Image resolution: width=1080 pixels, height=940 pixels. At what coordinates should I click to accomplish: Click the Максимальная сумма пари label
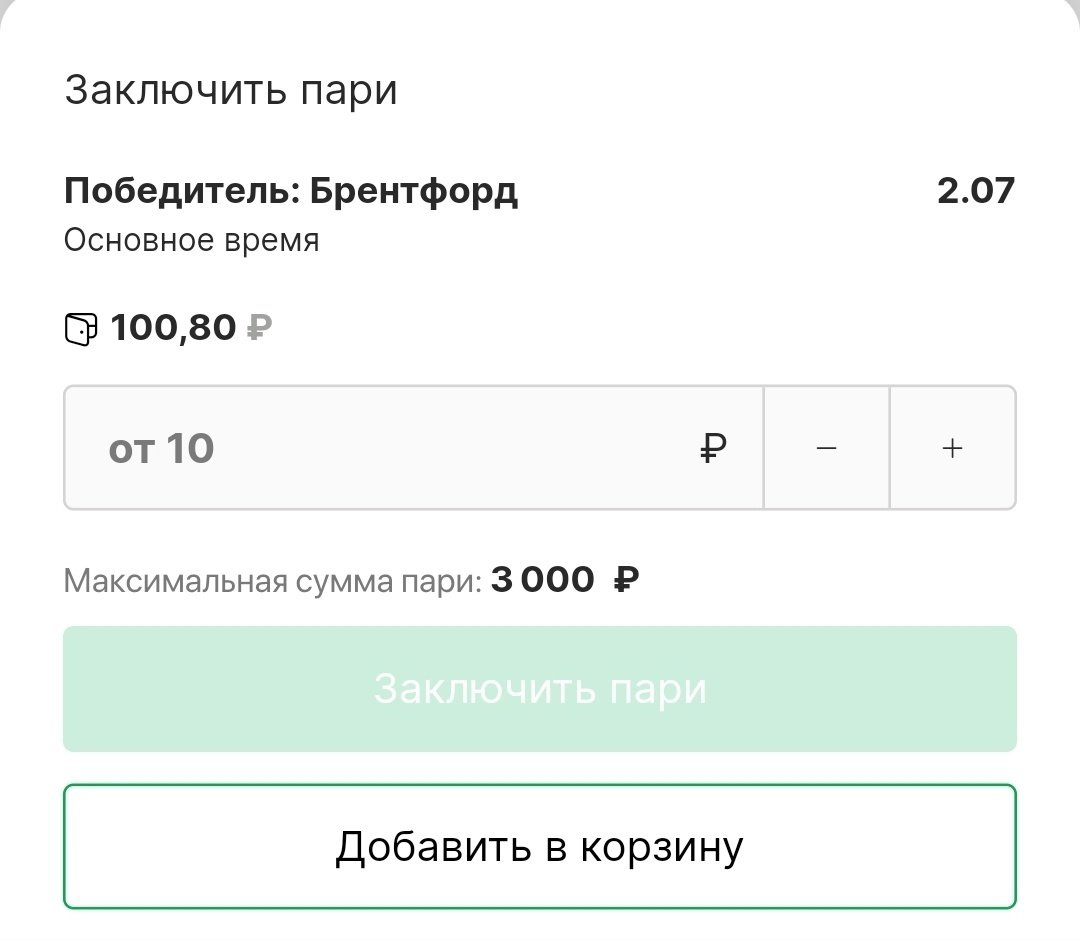[273, 580]
